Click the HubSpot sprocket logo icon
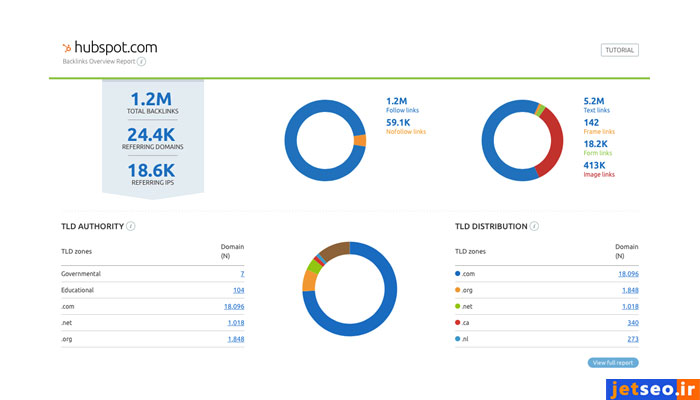Viewport: 700px width, 400px height. click(x=67, y=47)
